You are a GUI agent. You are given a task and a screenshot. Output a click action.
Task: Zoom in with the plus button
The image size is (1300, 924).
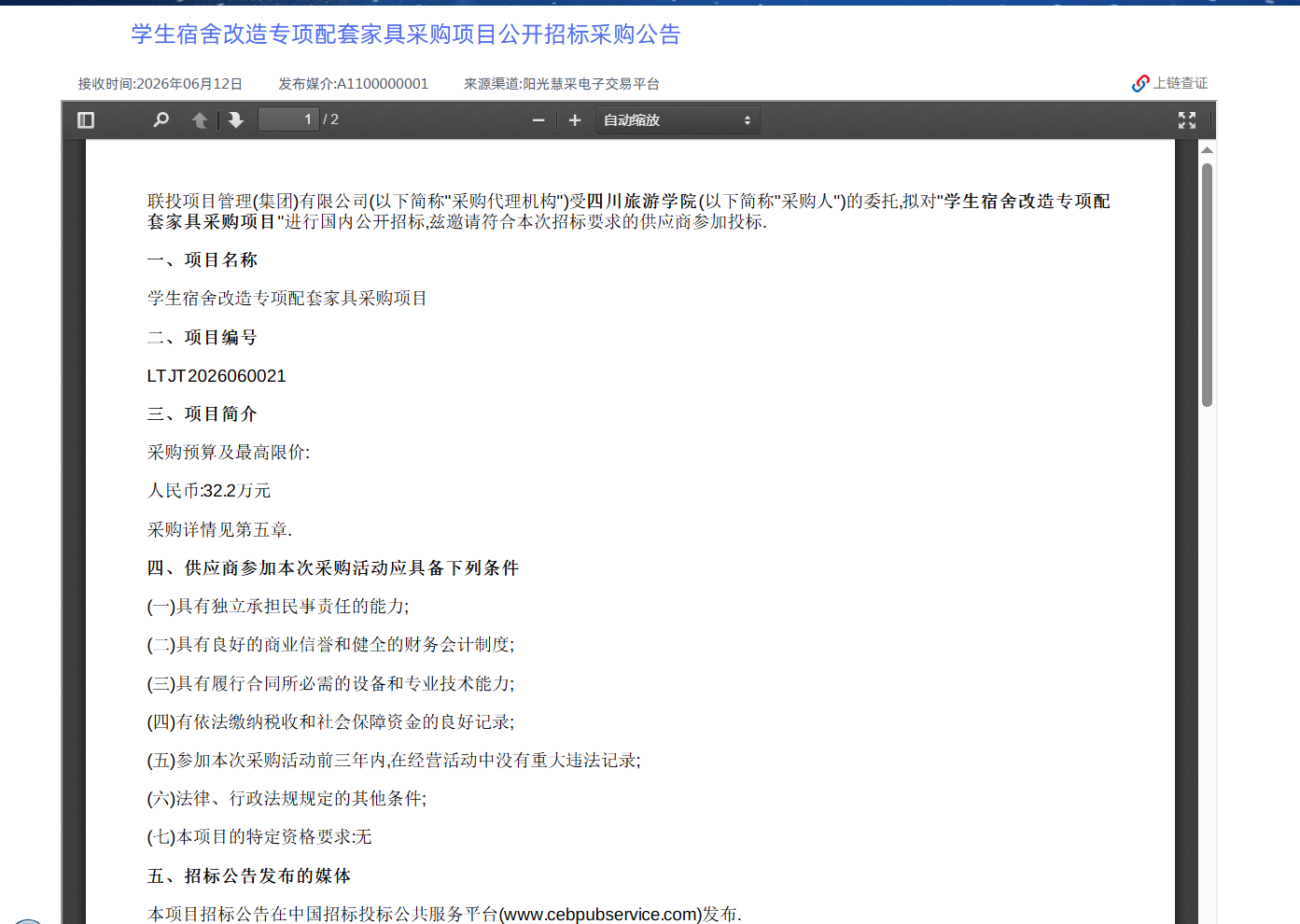[x=575, y=120]
